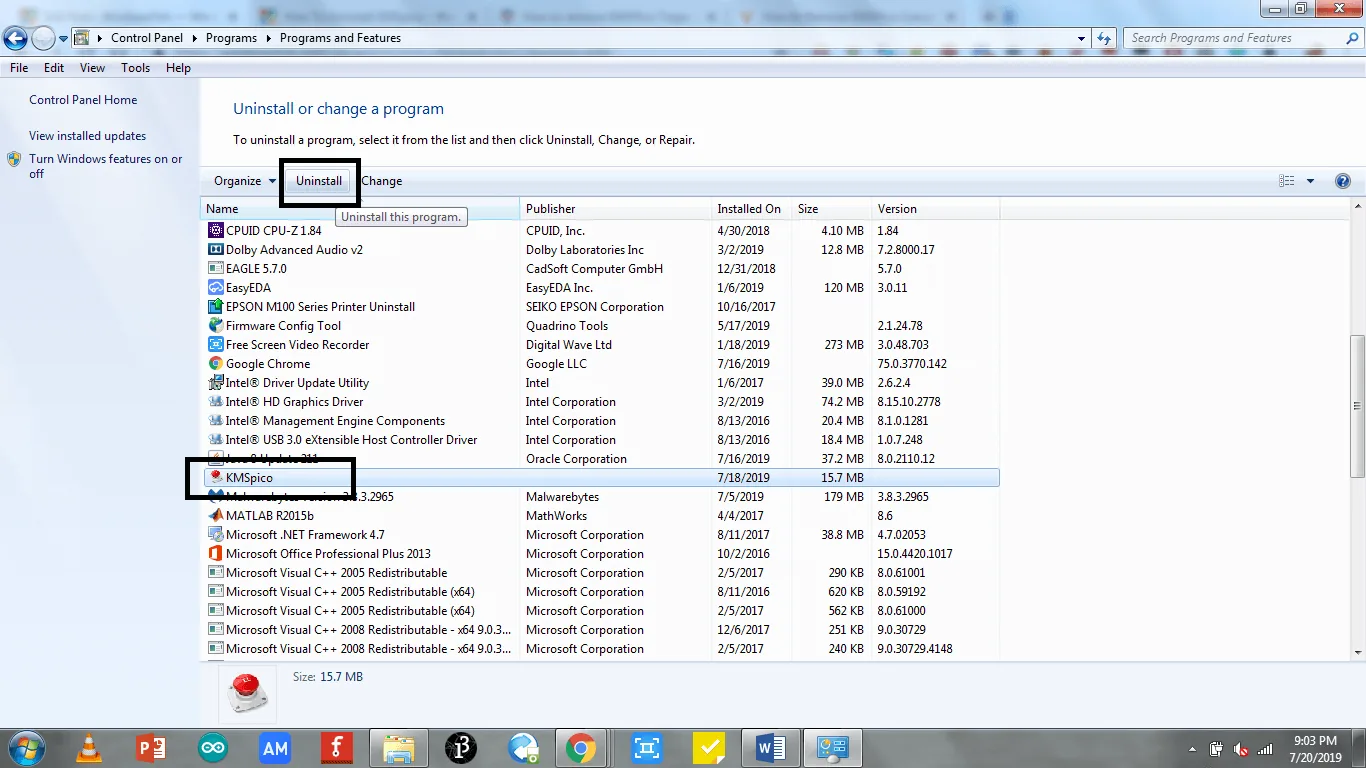Select Intel® Management Engine Components row text
Image resolution: width=1366 pixels, height=768 pixels.
(335, 421)
